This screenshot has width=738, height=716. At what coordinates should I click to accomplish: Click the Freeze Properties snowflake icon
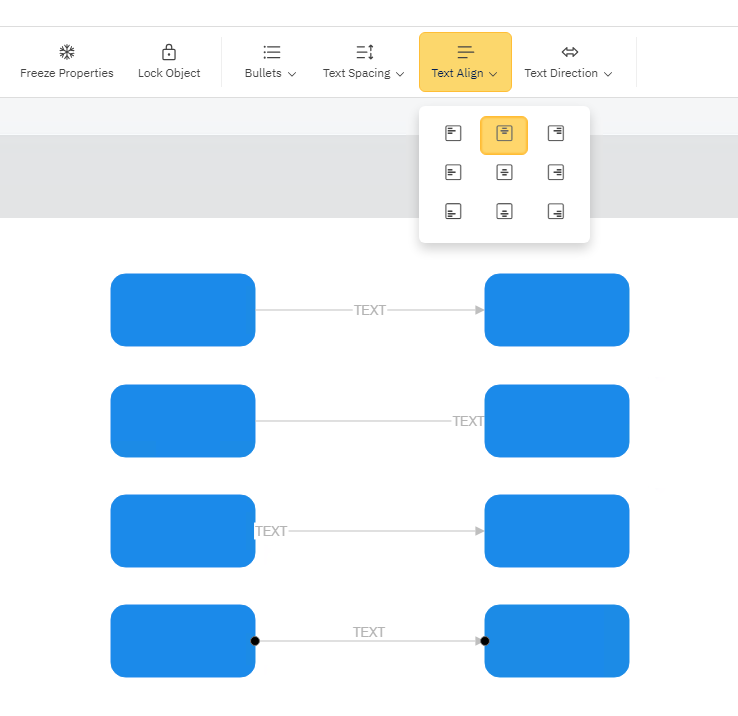(67, 52)
